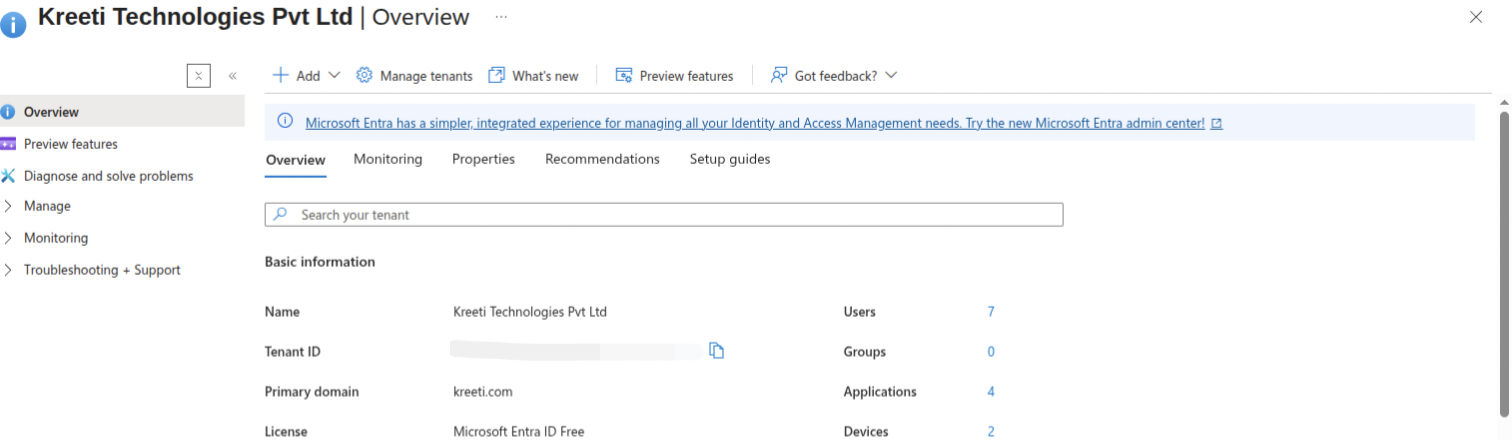The image size is (1512, 440).
Task: Open the Add dropdown in toolbar
Action: pos(307,75)
